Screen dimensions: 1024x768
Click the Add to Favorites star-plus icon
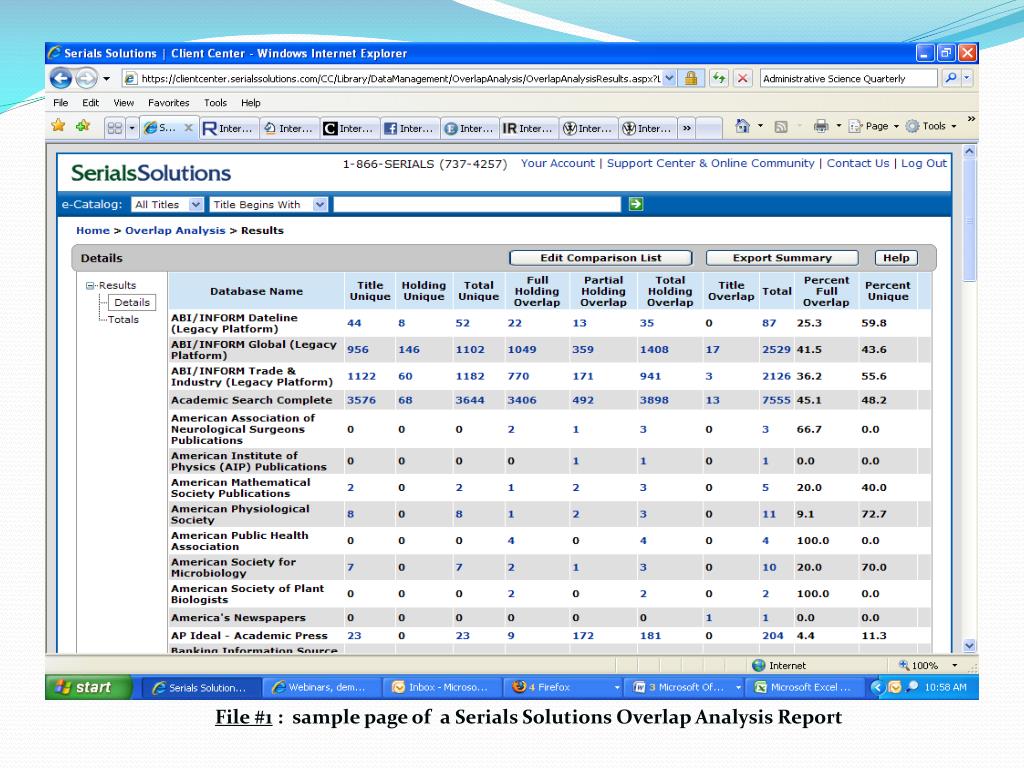click(83, 126)
